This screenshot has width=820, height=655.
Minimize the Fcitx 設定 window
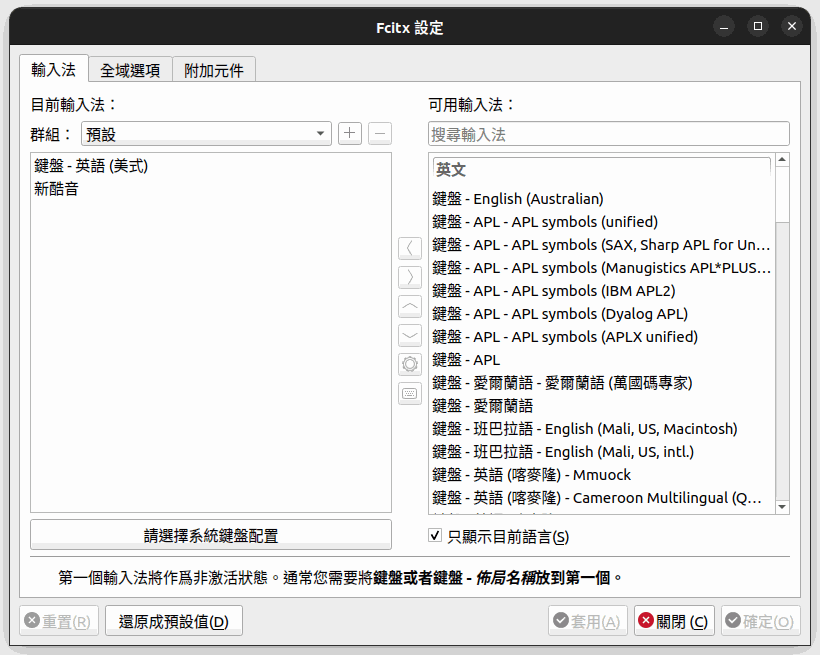724,26
